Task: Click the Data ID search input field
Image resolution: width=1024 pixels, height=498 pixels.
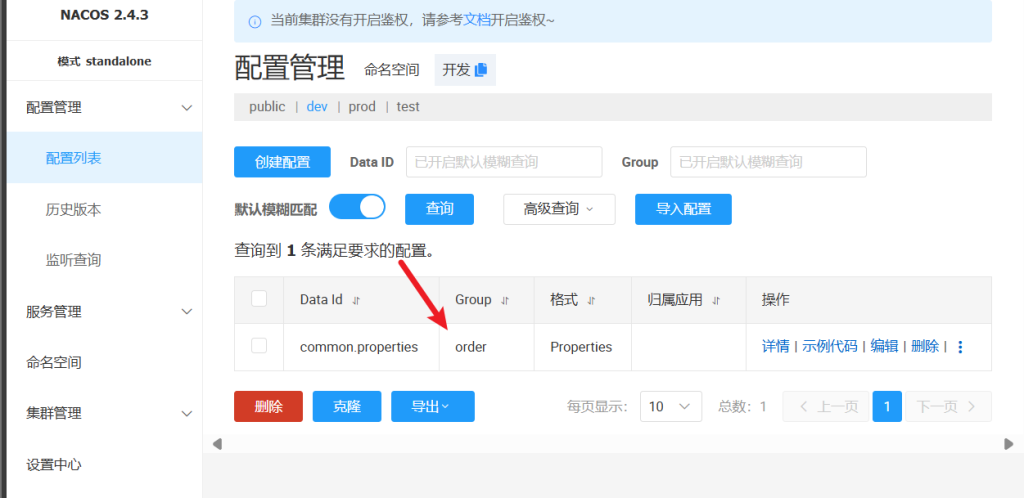Action: click(x=504, y=162)
